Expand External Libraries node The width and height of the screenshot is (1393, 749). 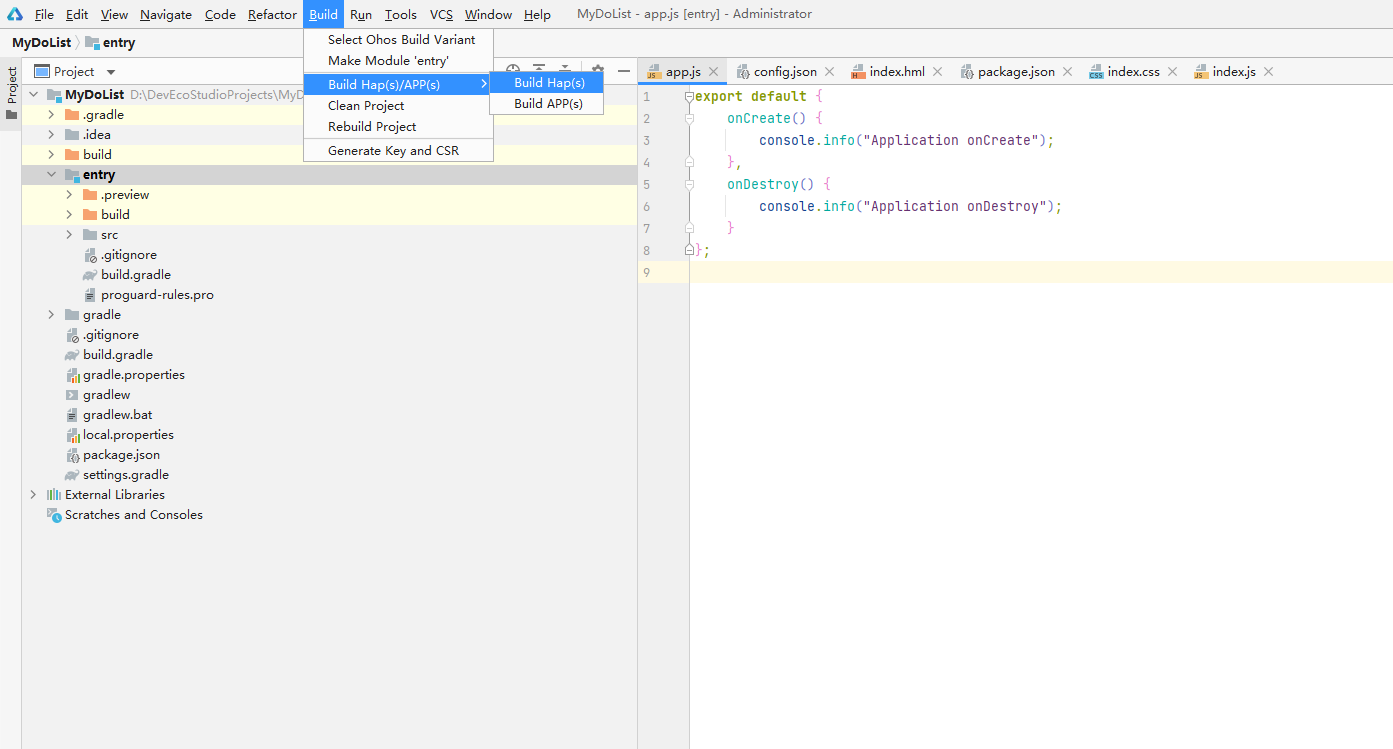[33, 495]
